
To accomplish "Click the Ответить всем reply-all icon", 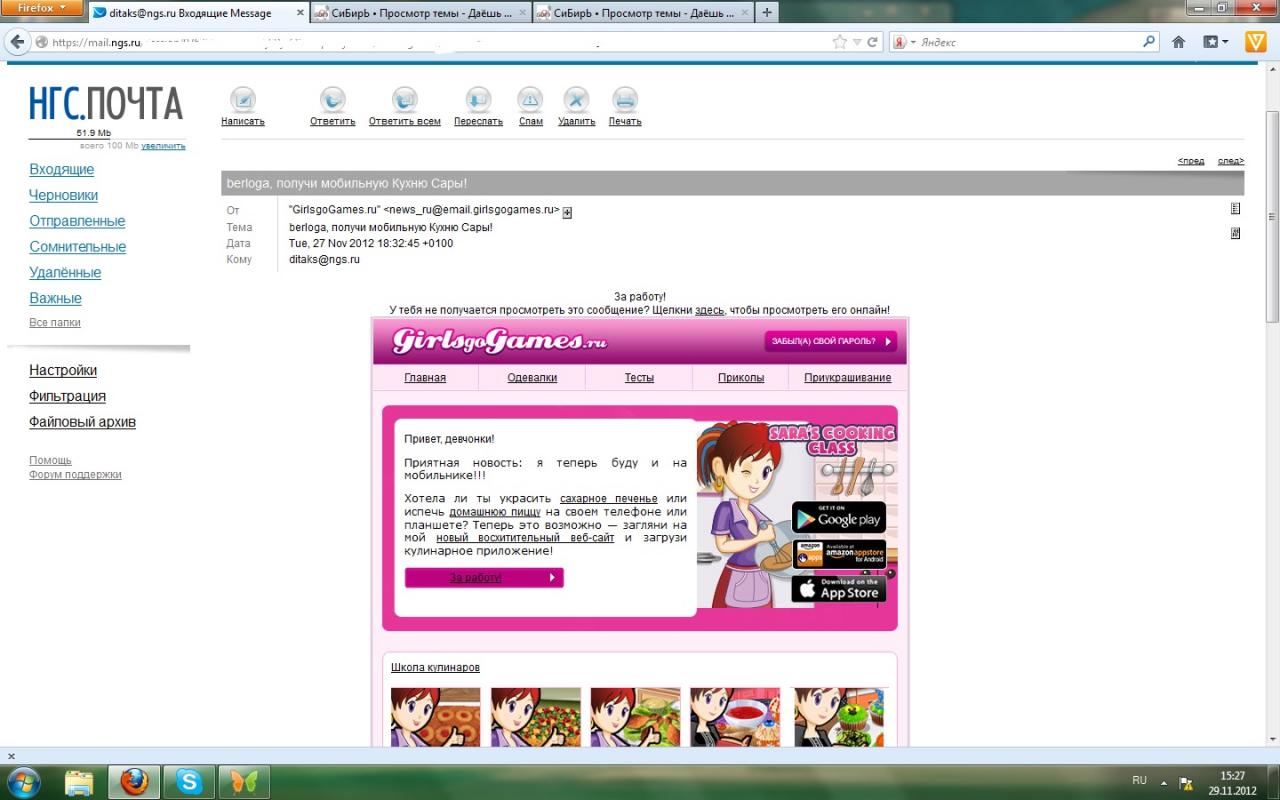I will 404,100.
